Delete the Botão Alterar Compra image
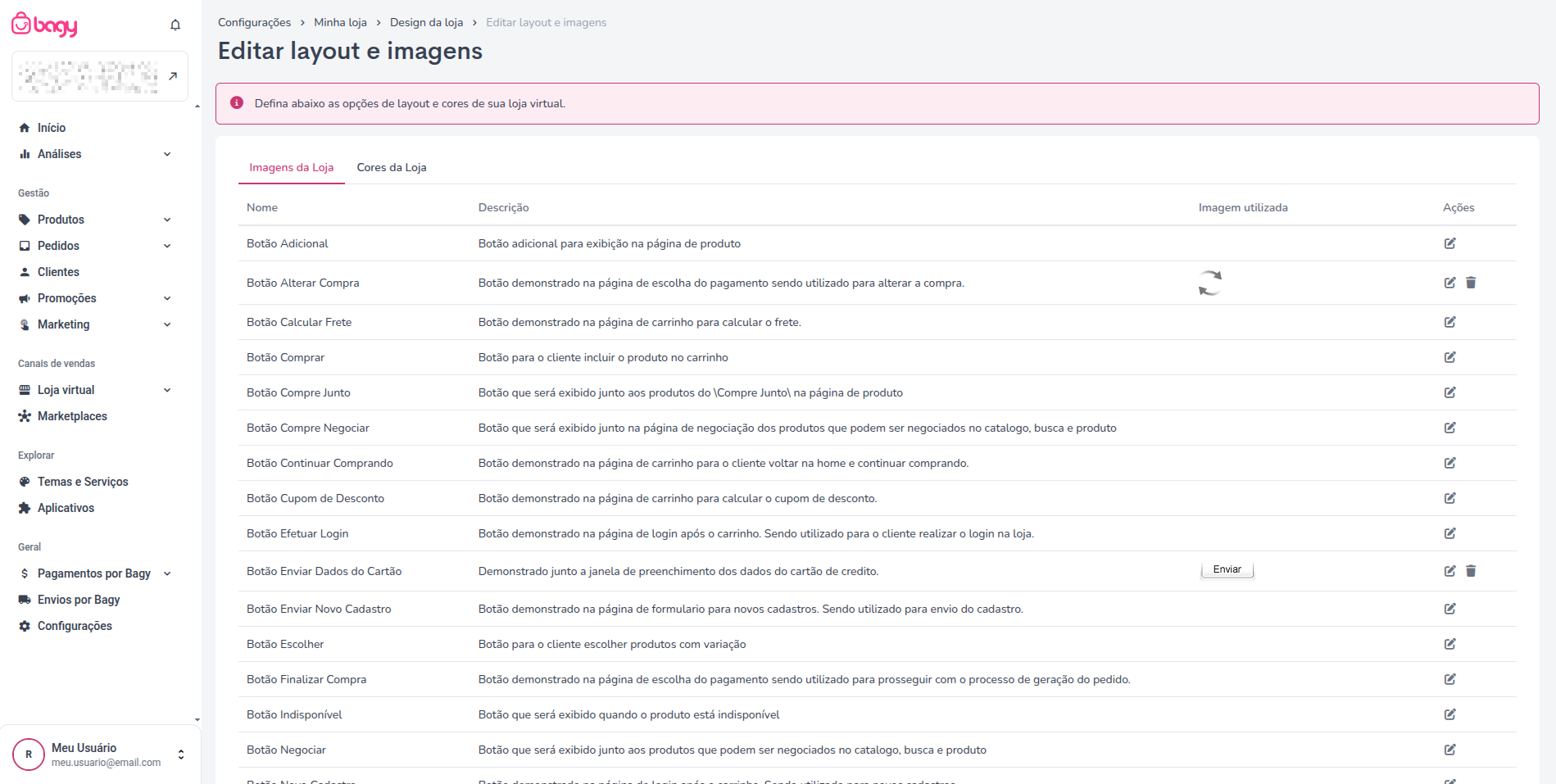This screenshot has height=784, width=1556. 1471,283
